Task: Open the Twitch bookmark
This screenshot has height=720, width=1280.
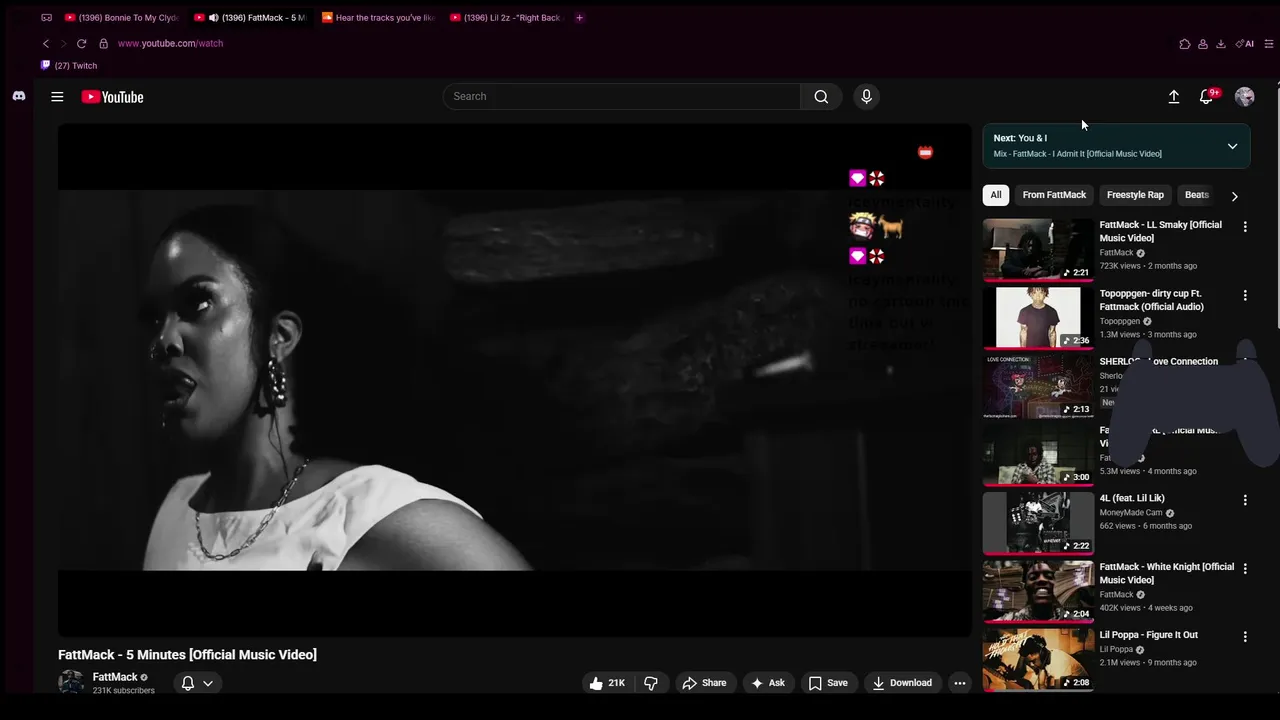Action: click(69, 66)
